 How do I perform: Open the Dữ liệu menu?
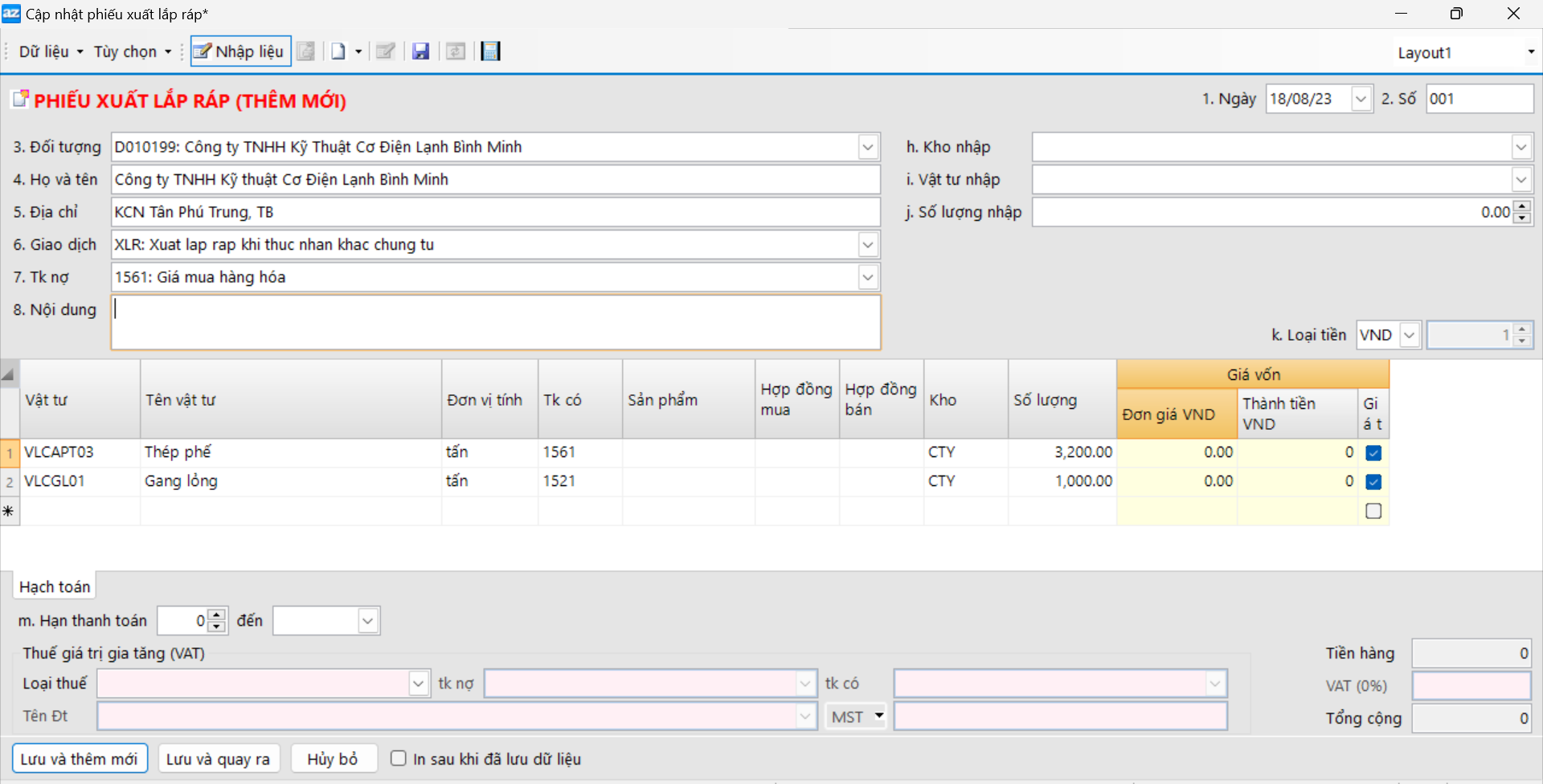click(50, 51)
